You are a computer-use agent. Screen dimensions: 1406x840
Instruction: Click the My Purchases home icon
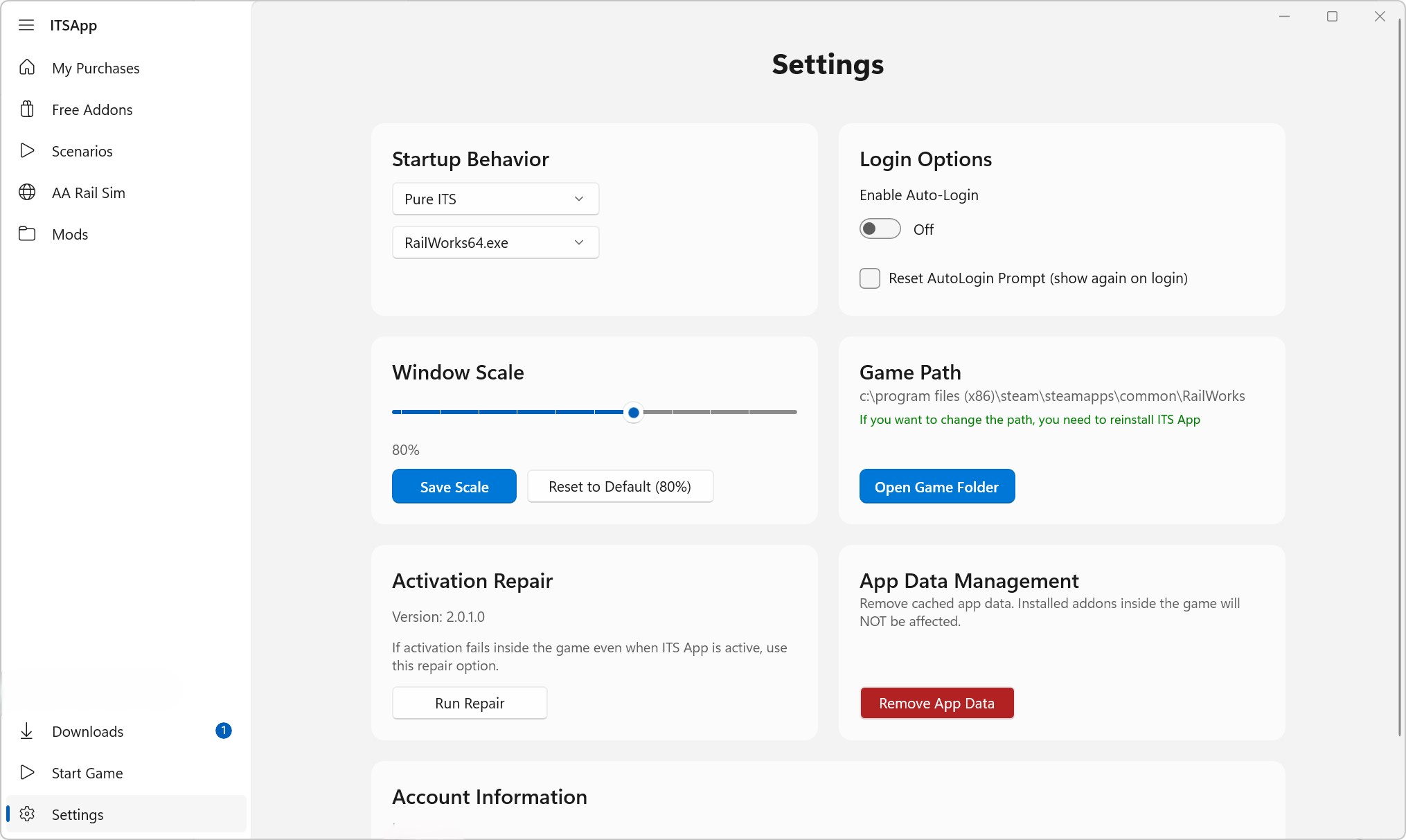pyautogui.click(x=27, y=67)
